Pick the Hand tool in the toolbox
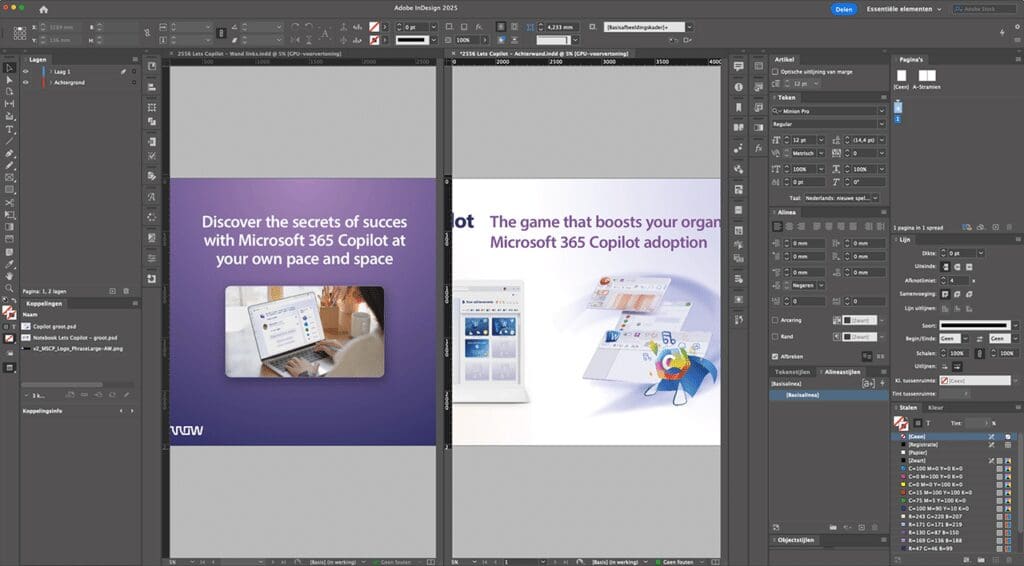Image resolution: width=1024 pixels, height=566 pixels. (x=10, y=274)
